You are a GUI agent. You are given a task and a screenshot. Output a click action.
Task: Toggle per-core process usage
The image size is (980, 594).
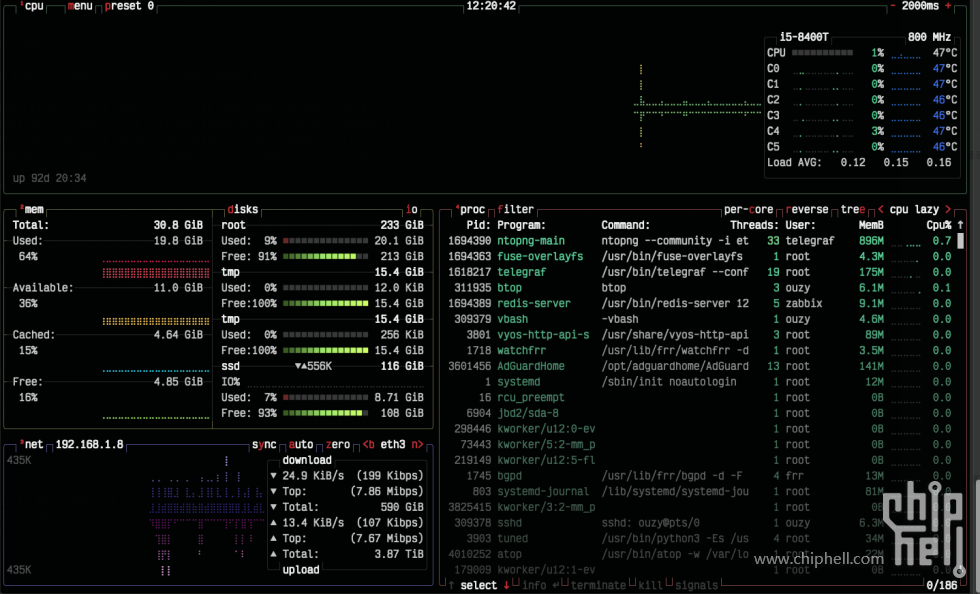(x=749, y=209)
